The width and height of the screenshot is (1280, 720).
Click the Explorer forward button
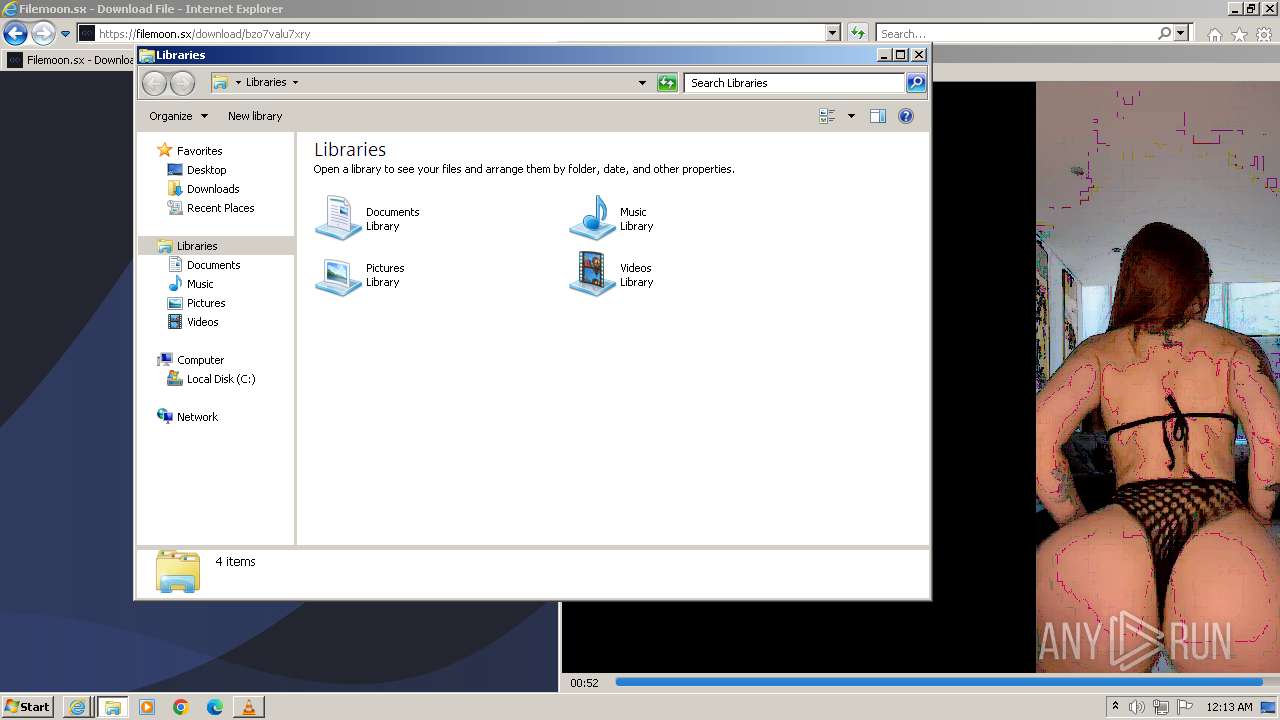182,83
